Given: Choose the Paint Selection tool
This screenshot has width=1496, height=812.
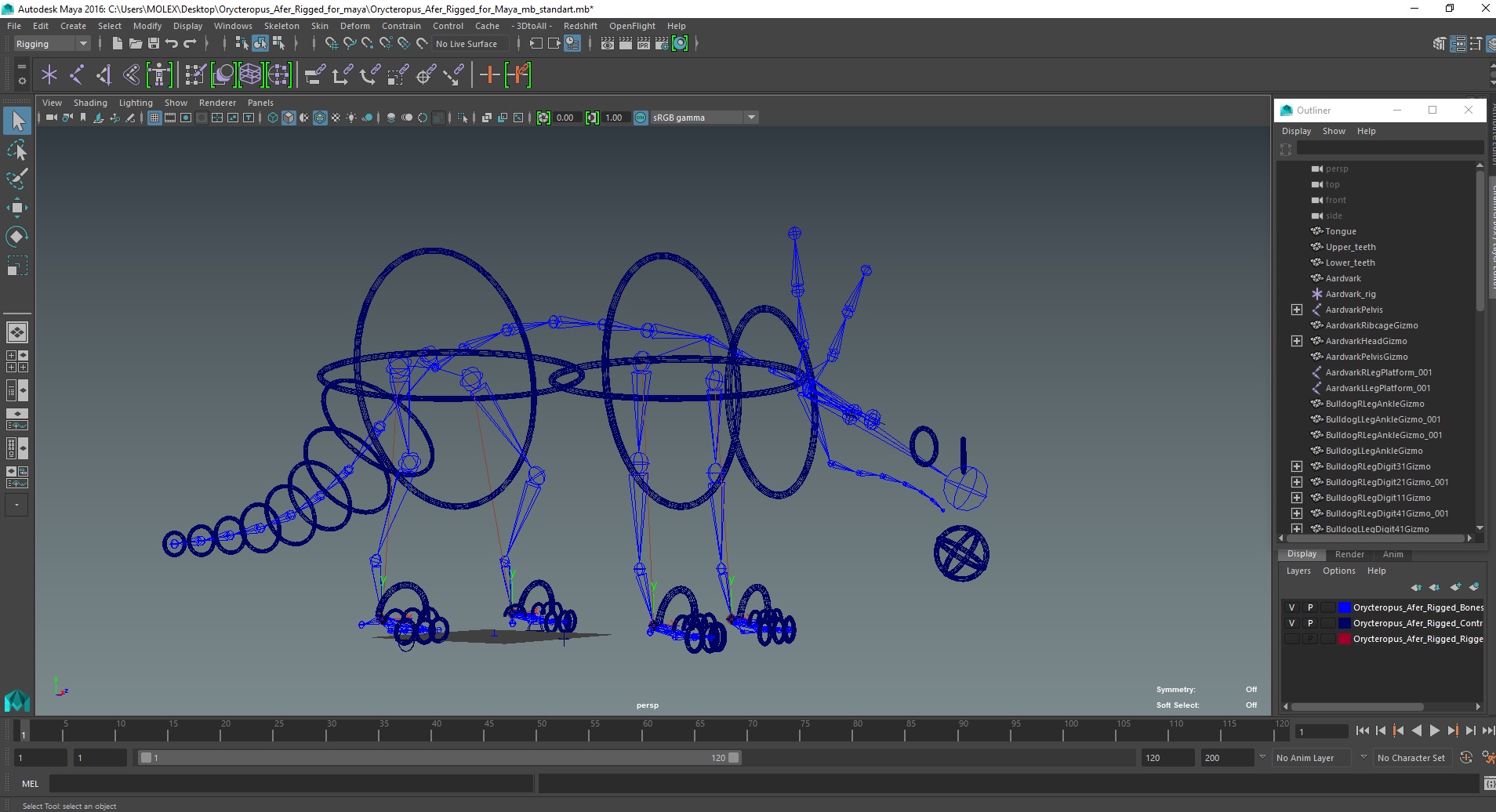Looking at the screenshot, I should coord(17,179).
